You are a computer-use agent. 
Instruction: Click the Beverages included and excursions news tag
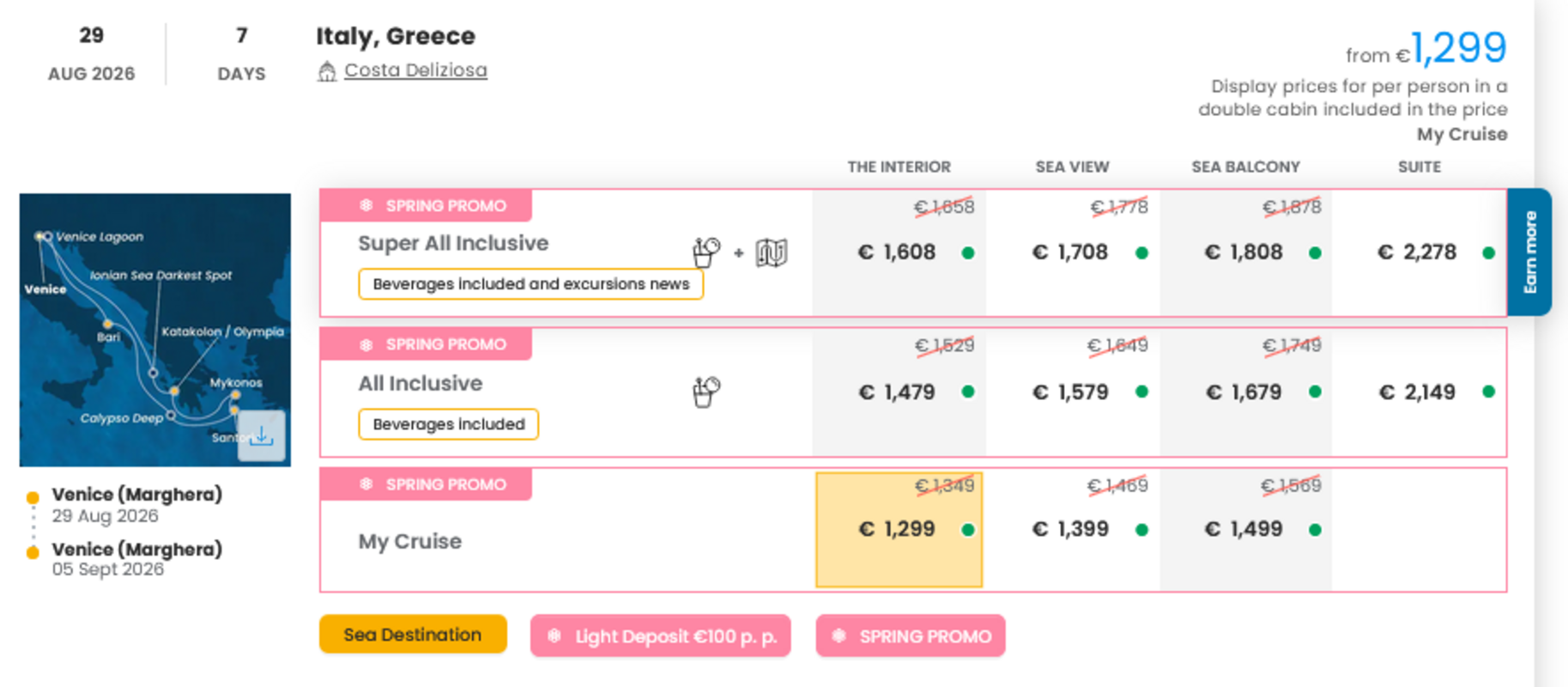coord(530,284)
